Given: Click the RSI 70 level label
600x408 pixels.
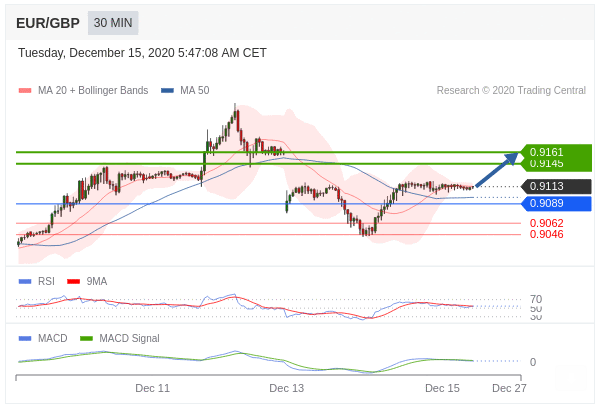Looking at the screenshot, I should (536, 299).
